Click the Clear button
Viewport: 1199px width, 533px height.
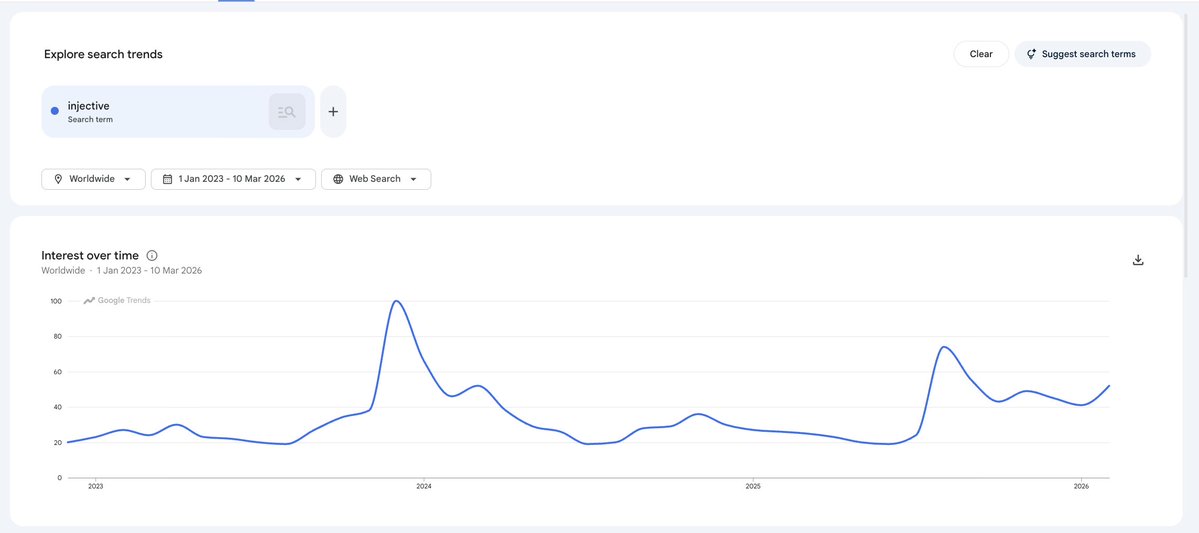point(981,54)
